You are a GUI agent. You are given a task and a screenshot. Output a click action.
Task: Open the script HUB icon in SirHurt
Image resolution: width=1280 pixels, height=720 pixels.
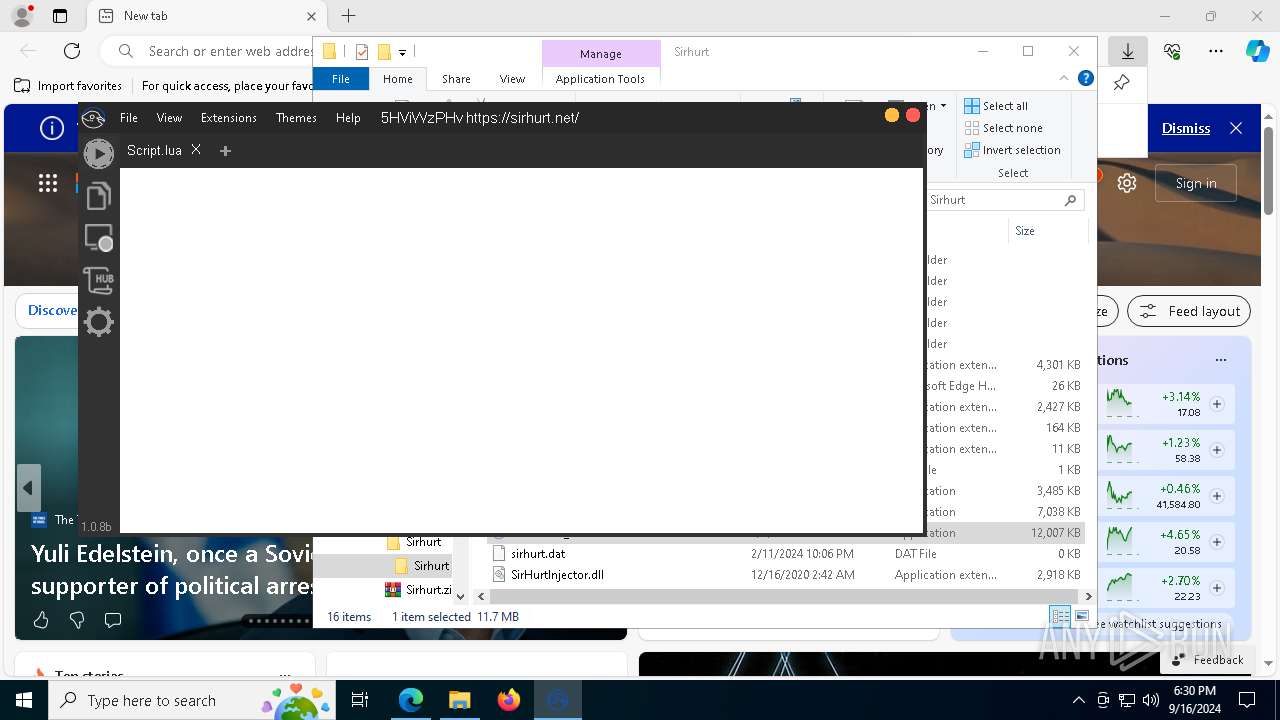tap(98, 280)
